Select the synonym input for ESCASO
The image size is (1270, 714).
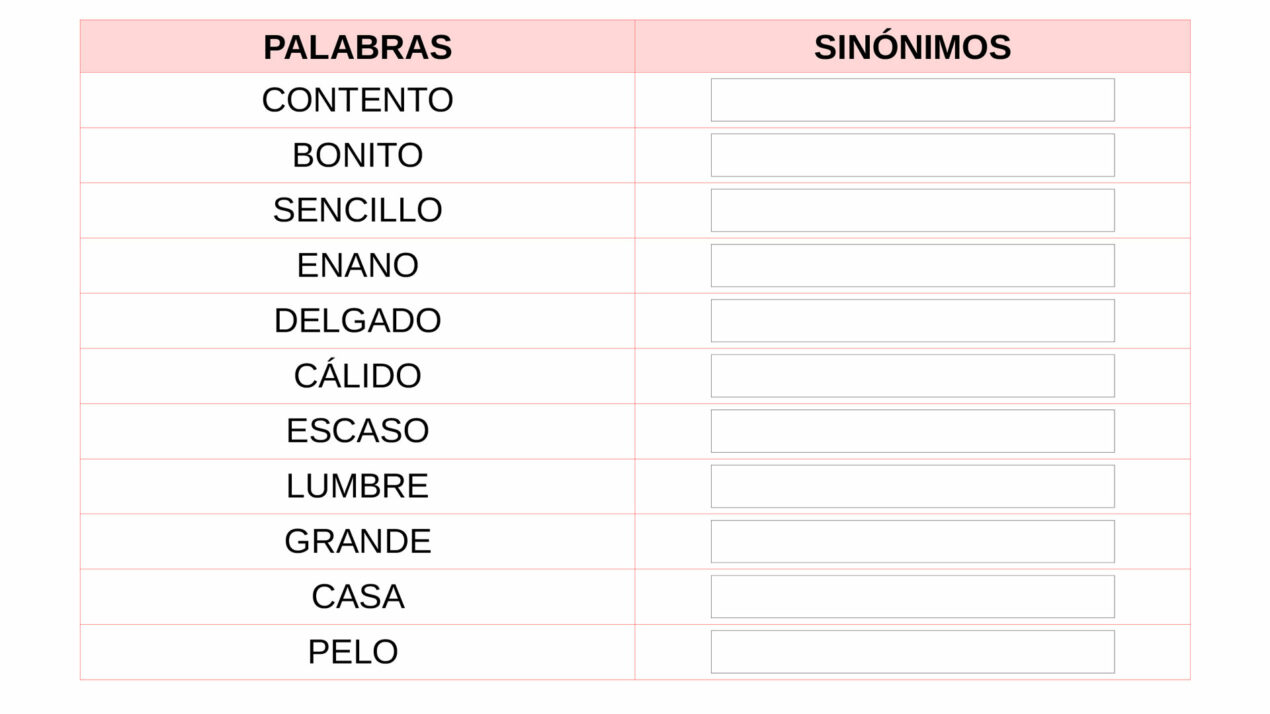[912, 431]
